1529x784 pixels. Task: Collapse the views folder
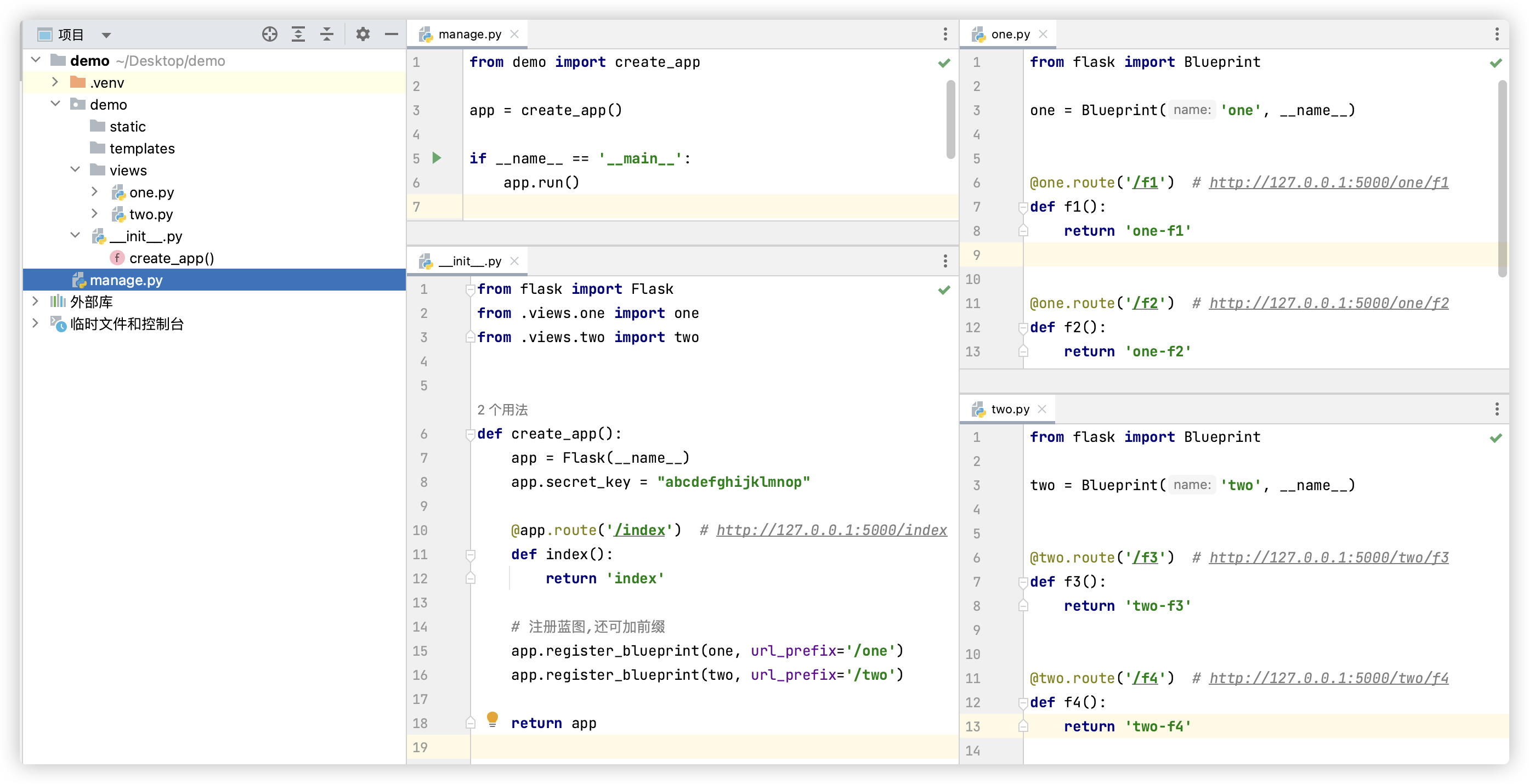point(75,170)
